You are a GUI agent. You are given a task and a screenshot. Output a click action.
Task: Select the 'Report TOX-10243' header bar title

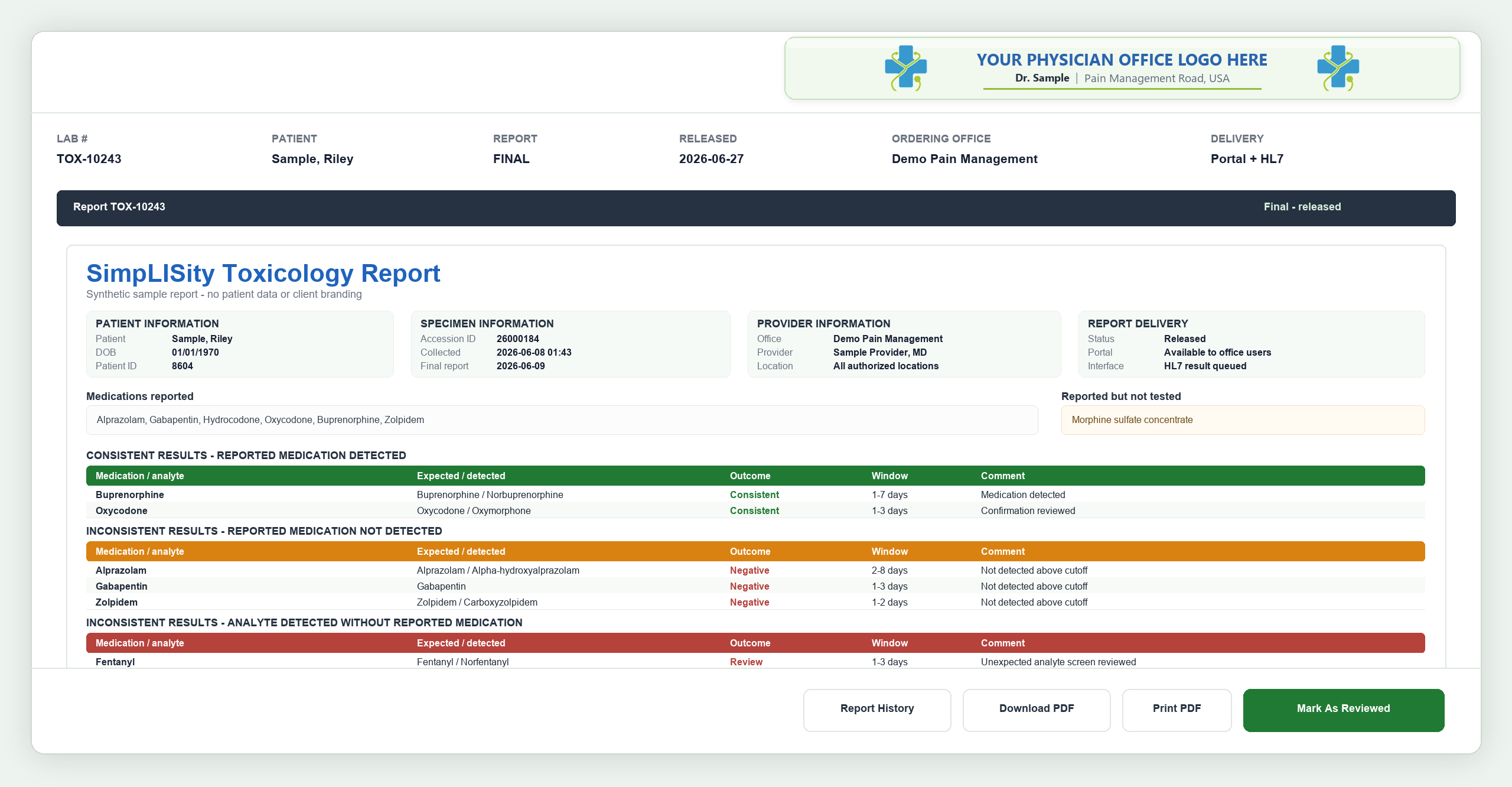[x=119, y=207]
